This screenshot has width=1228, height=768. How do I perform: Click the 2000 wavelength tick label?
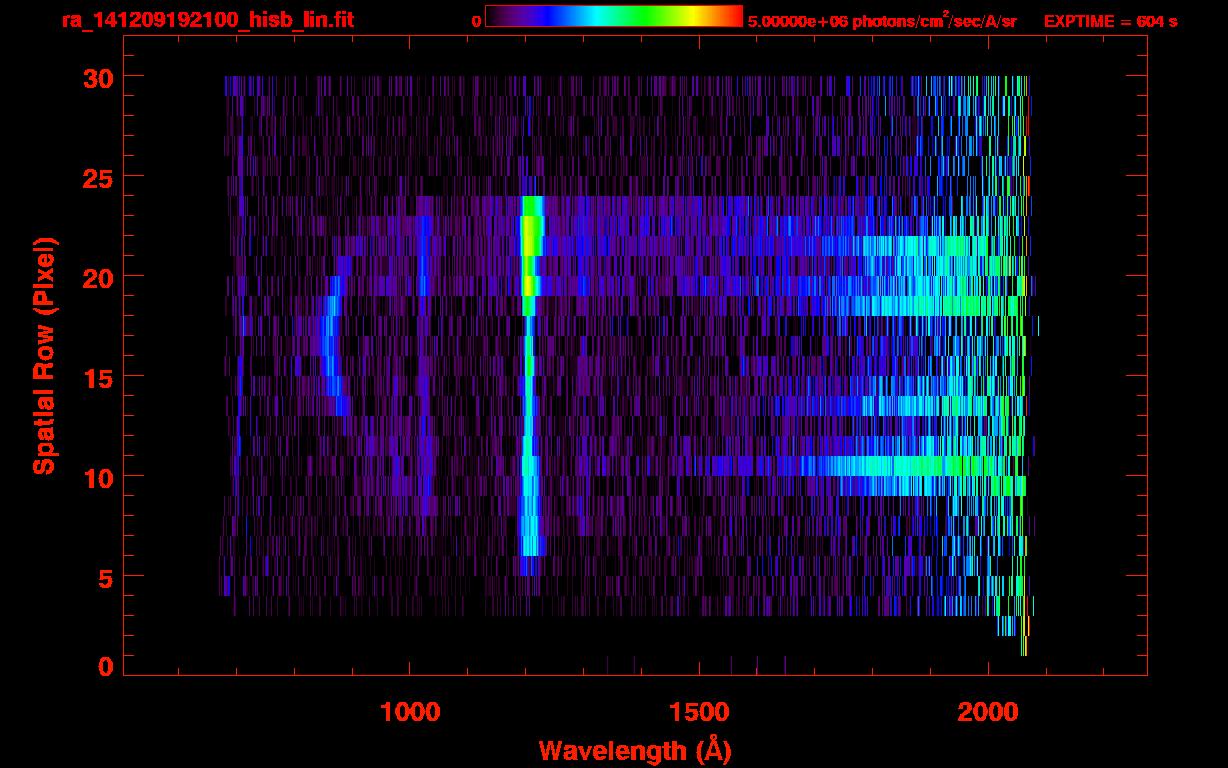(988, 712)
